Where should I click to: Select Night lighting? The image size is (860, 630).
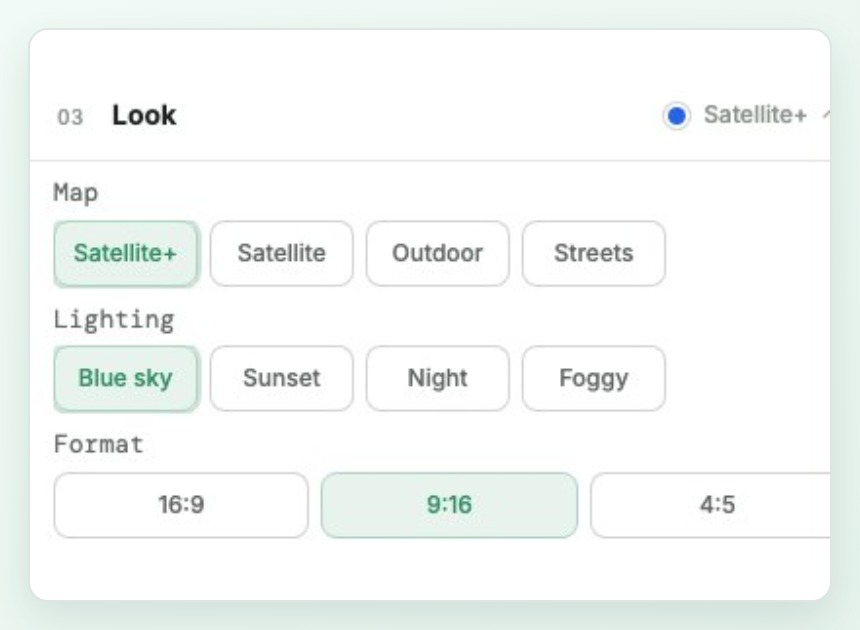pos(438,378)
